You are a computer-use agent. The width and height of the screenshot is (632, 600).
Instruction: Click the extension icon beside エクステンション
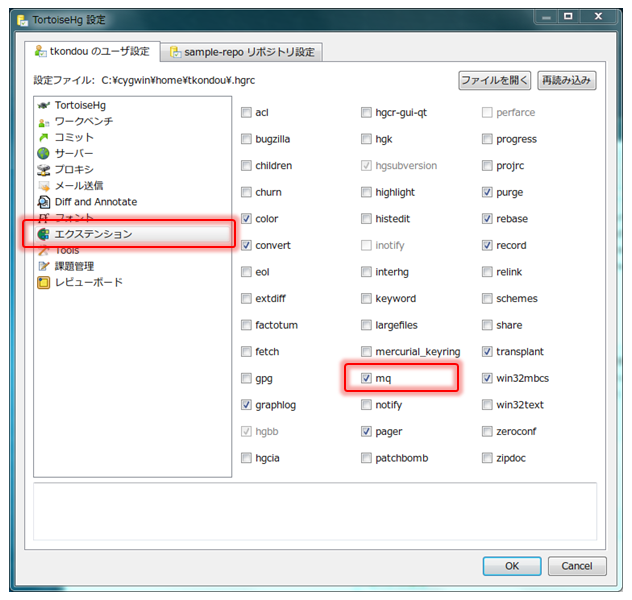44,235
